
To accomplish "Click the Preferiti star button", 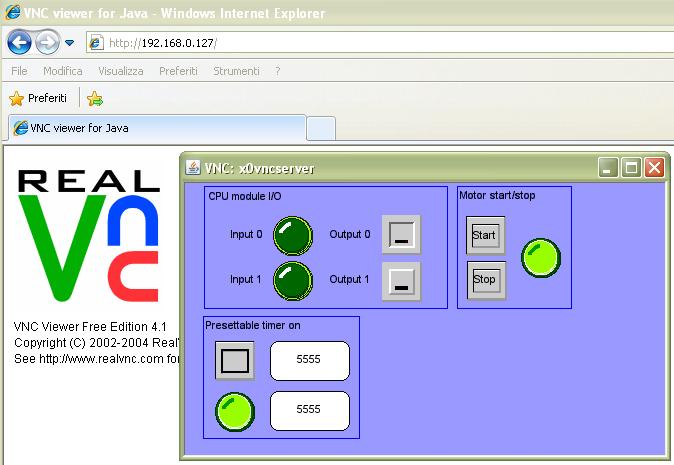I will pos(38,98).
